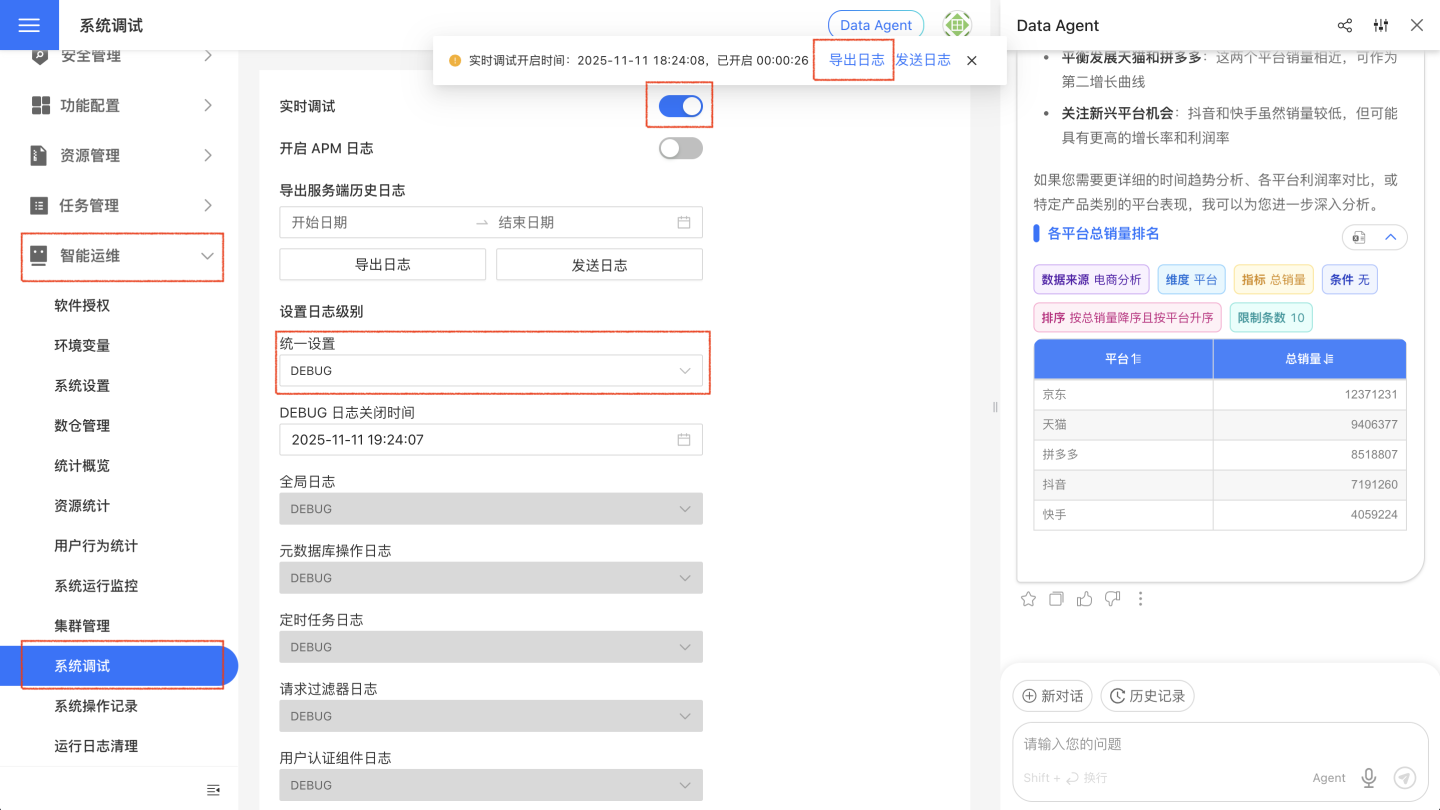The width and height of the screenshot is (1440, 810).
Task: Open the 统一设置 DEBUG dropdown
Action: pos(490,371)
